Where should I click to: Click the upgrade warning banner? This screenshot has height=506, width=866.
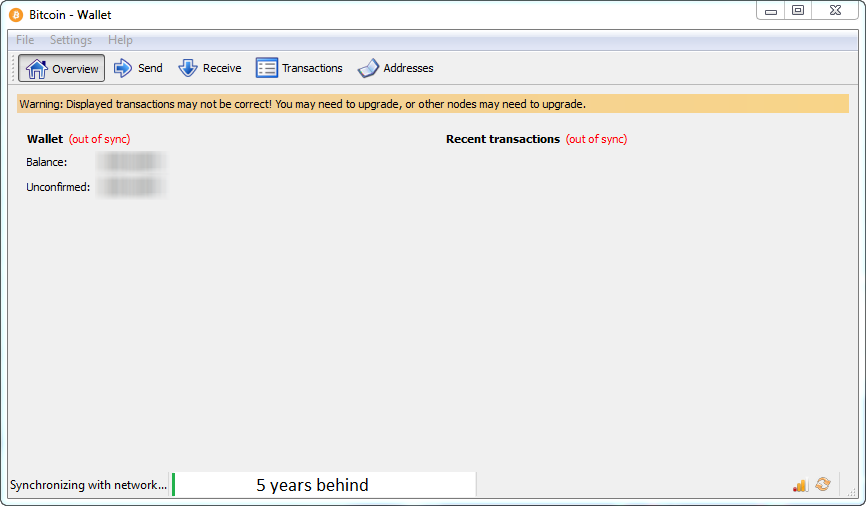point(433,104)
